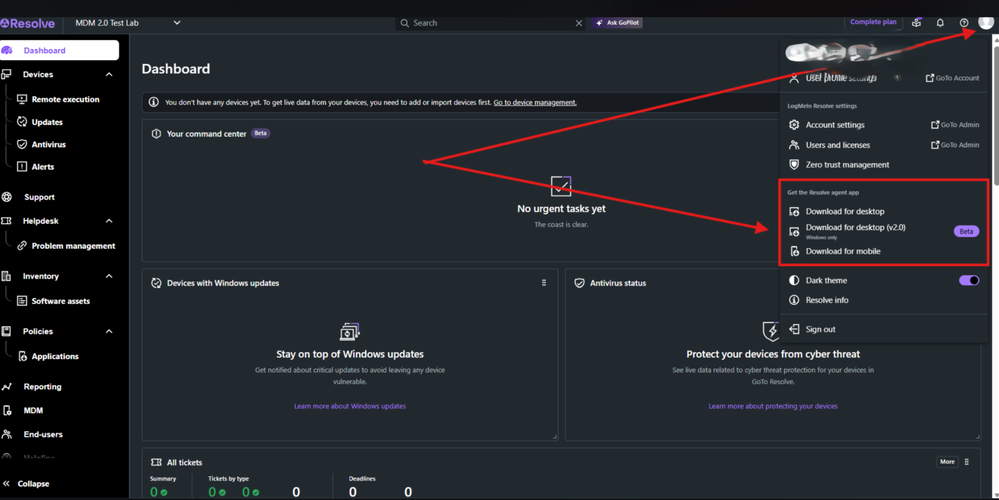Toggle the Dark theme switch
999x500 pixels.
click(968, 281)
